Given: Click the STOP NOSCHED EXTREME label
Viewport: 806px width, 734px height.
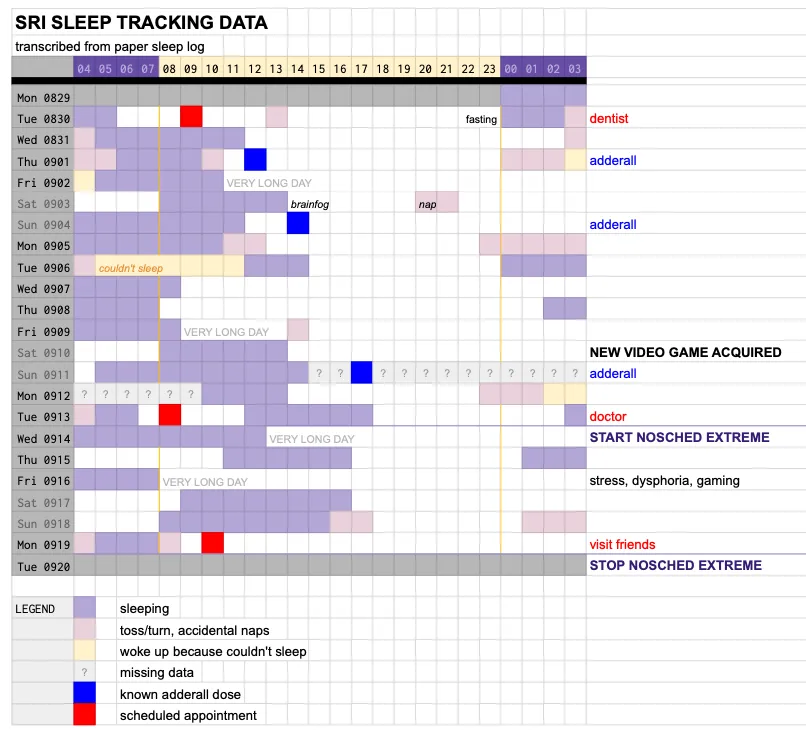Looking at the screenshot, I should click(x=675, y=565).
